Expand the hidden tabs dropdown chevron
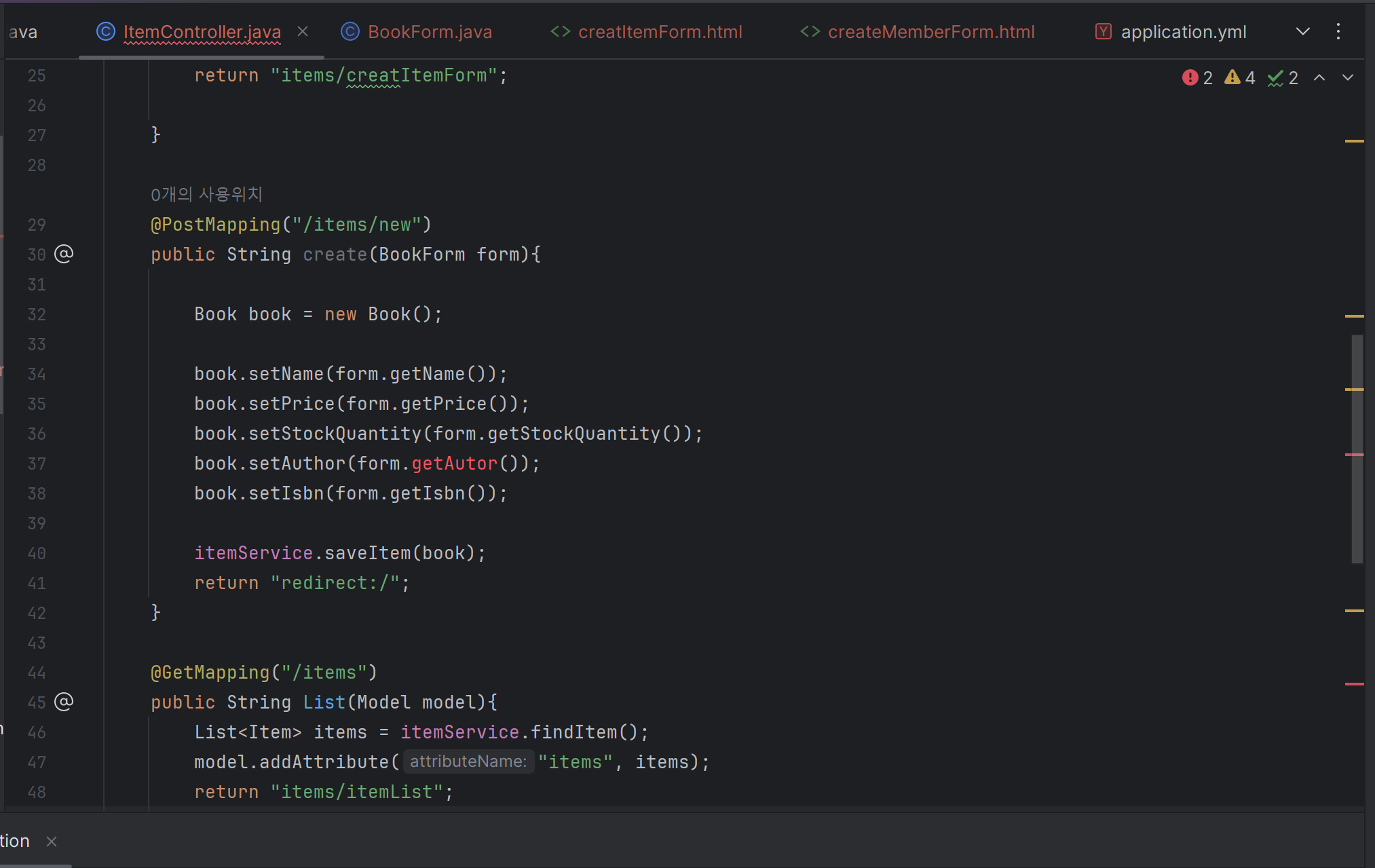This screenshot has width=1375, height=868. pyautogui.click(x=1302, y=31)
